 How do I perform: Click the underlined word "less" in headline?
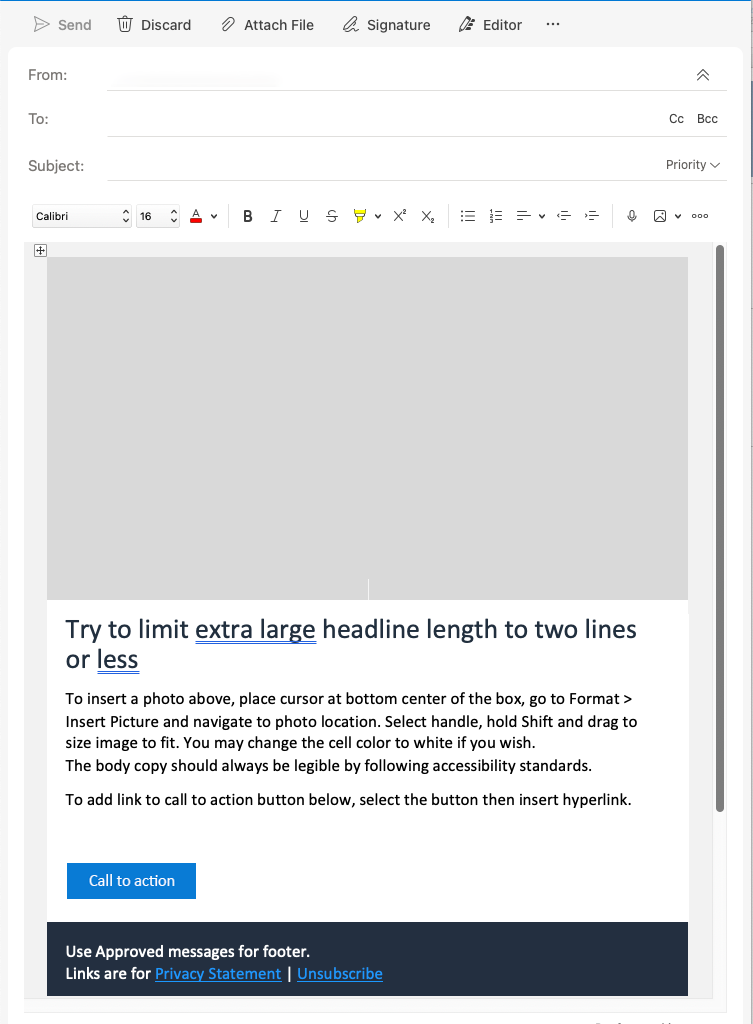[x=118, y=660]
